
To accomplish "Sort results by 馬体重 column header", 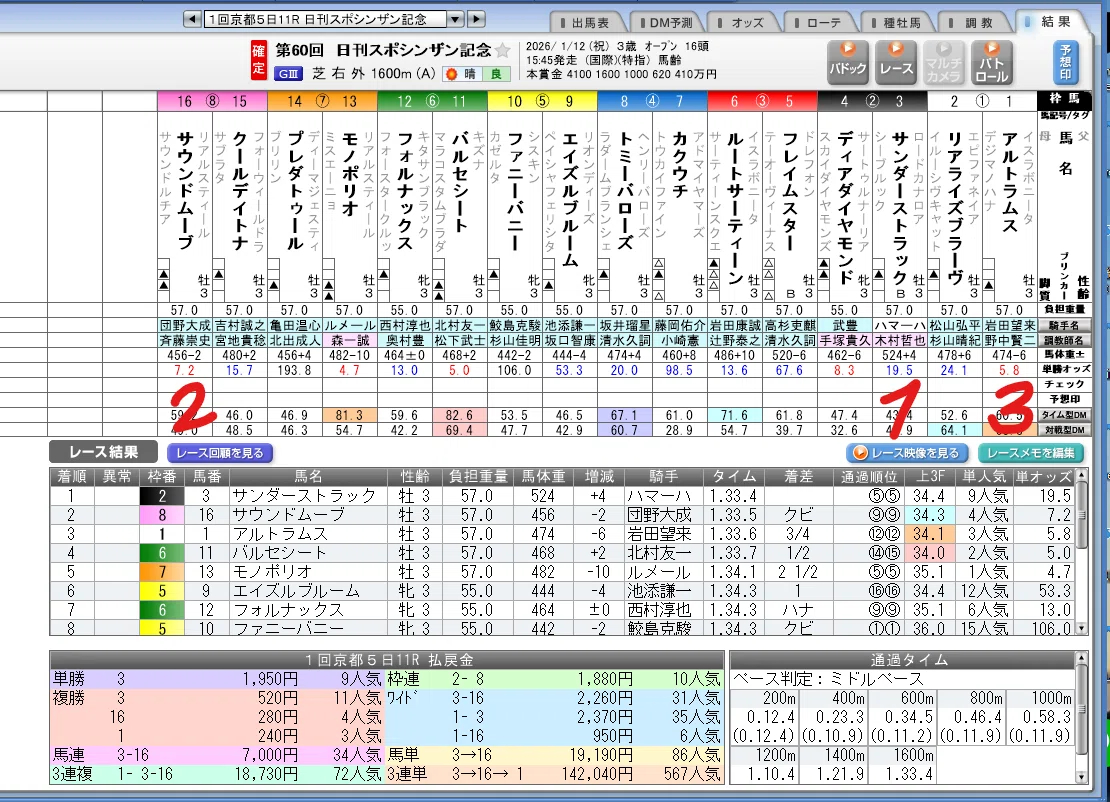I will 543,476.
